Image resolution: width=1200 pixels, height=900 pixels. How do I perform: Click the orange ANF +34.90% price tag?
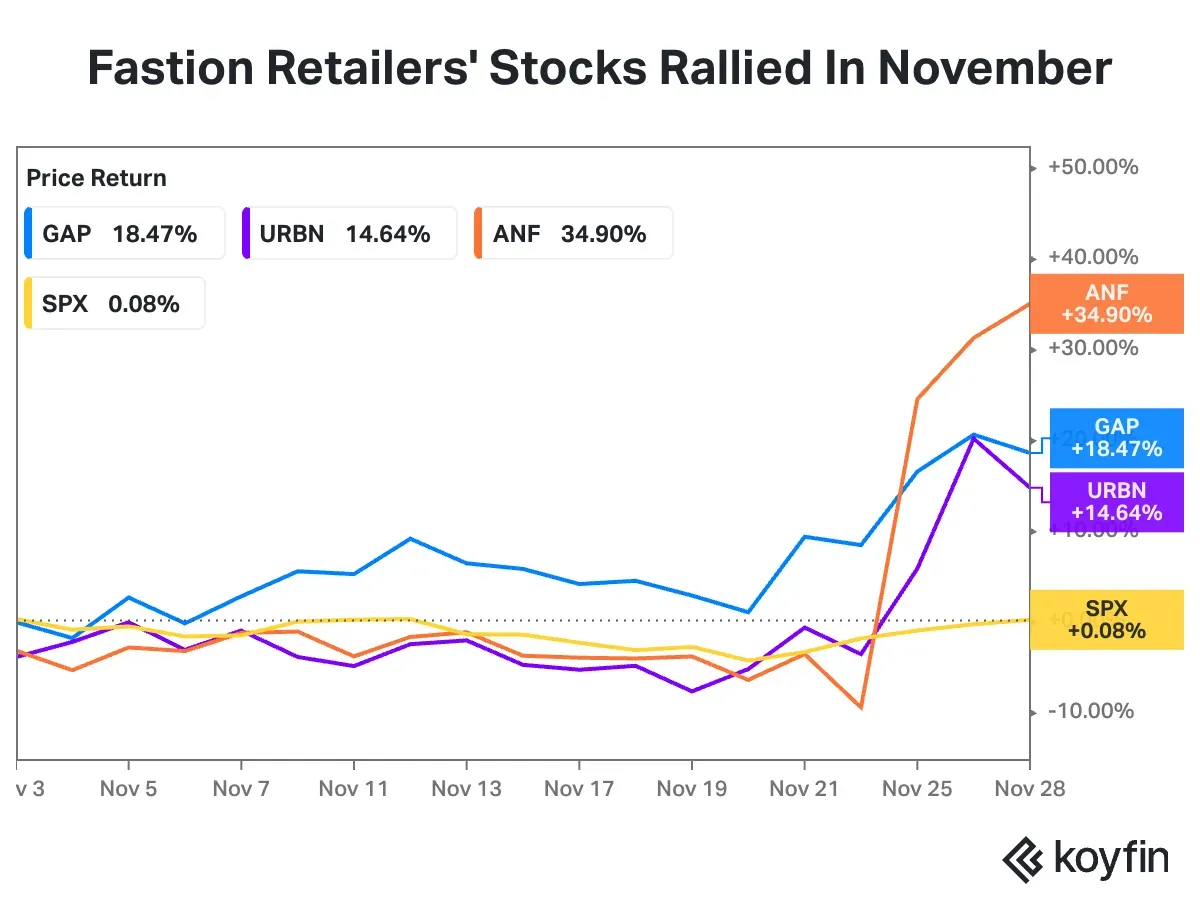1107,304
